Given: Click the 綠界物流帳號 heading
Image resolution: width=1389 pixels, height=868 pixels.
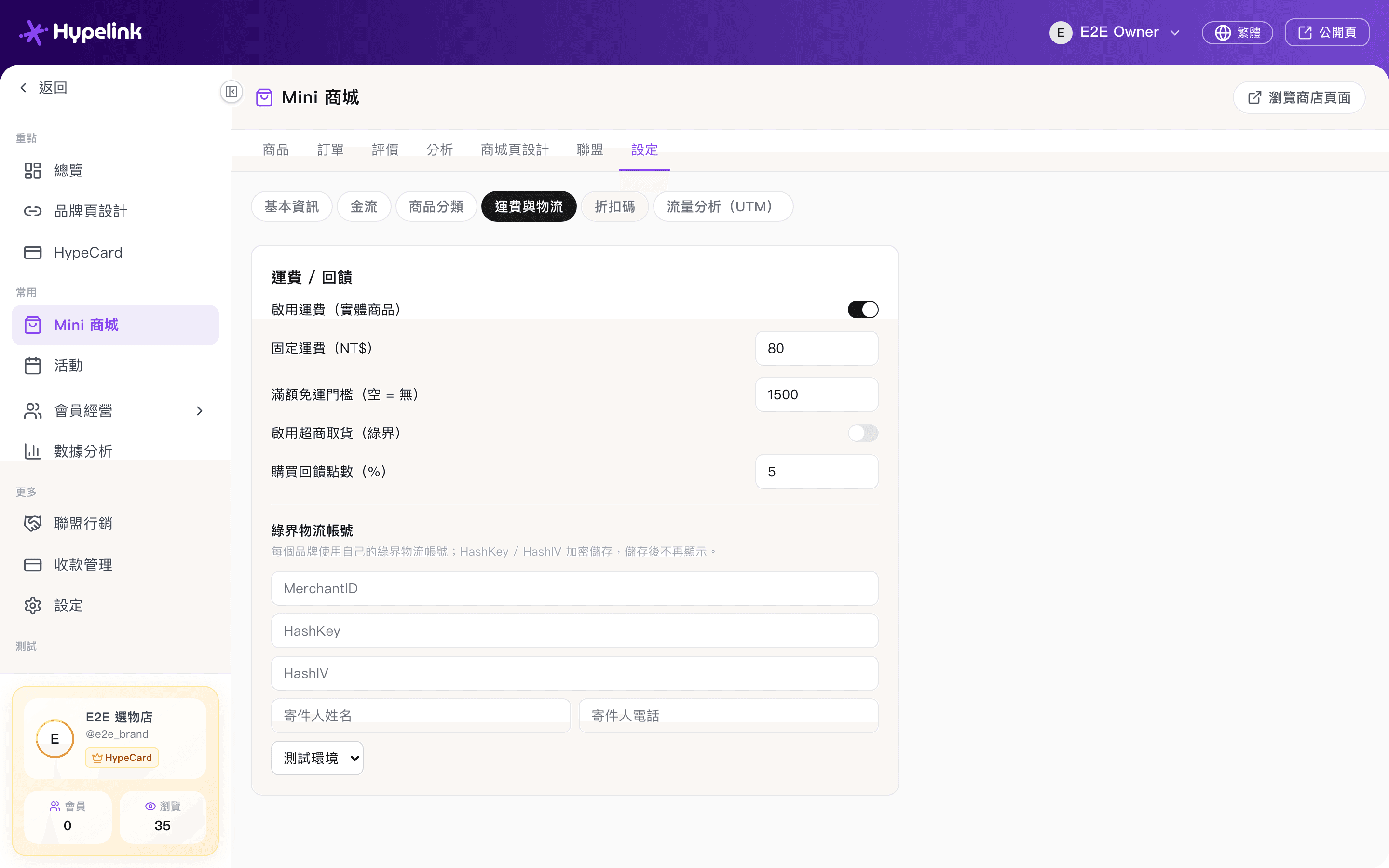Looking at the screenshot, I should tap(312, 530).
